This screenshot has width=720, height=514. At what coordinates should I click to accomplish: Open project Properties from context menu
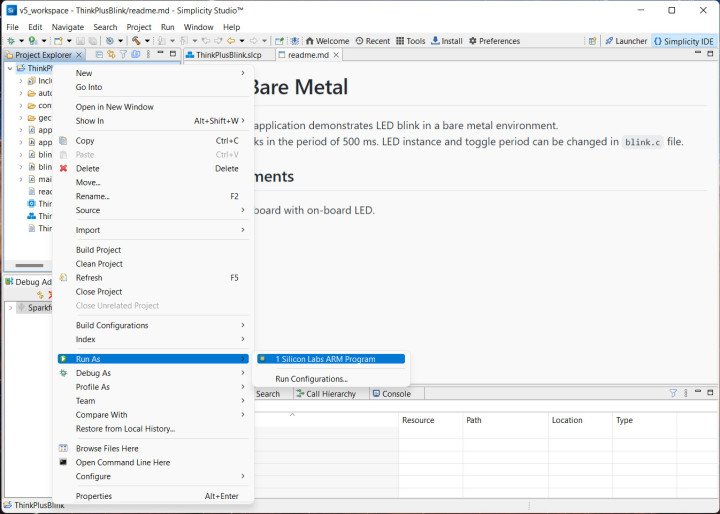point(153,496)
